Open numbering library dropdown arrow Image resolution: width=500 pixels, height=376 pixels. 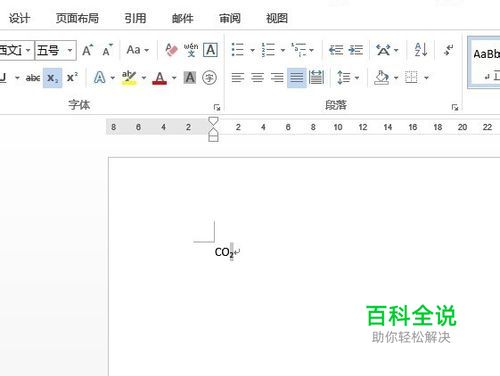(x=283, y=50)
